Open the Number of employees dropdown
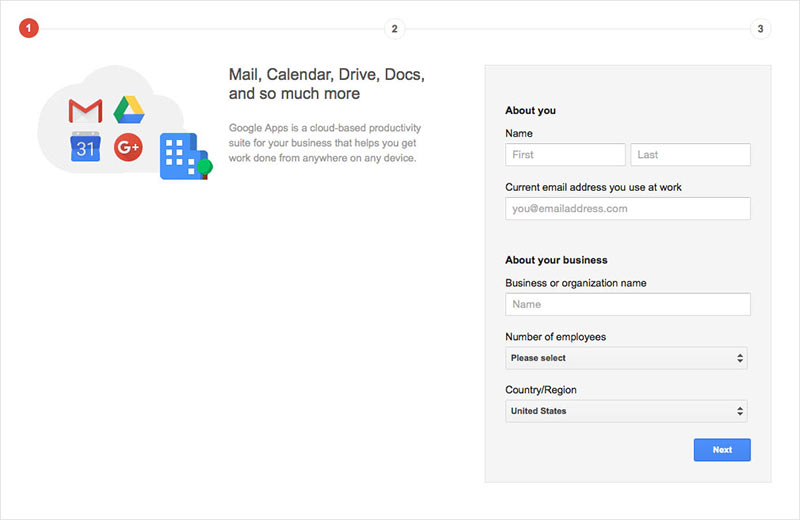The image size is (800, 520). [626, 358]
